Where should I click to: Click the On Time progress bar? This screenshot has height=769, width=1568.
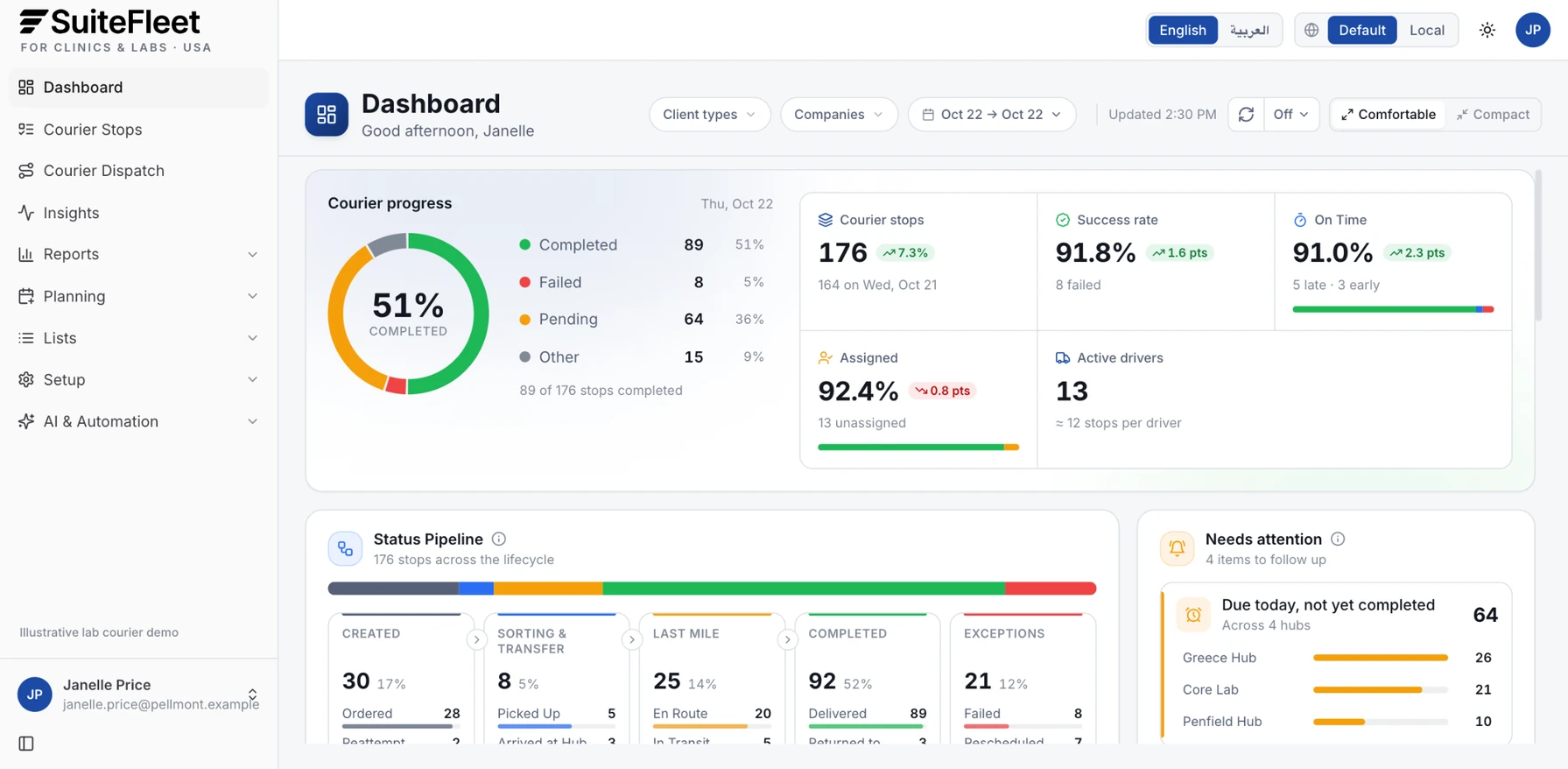pos(1393,309)
